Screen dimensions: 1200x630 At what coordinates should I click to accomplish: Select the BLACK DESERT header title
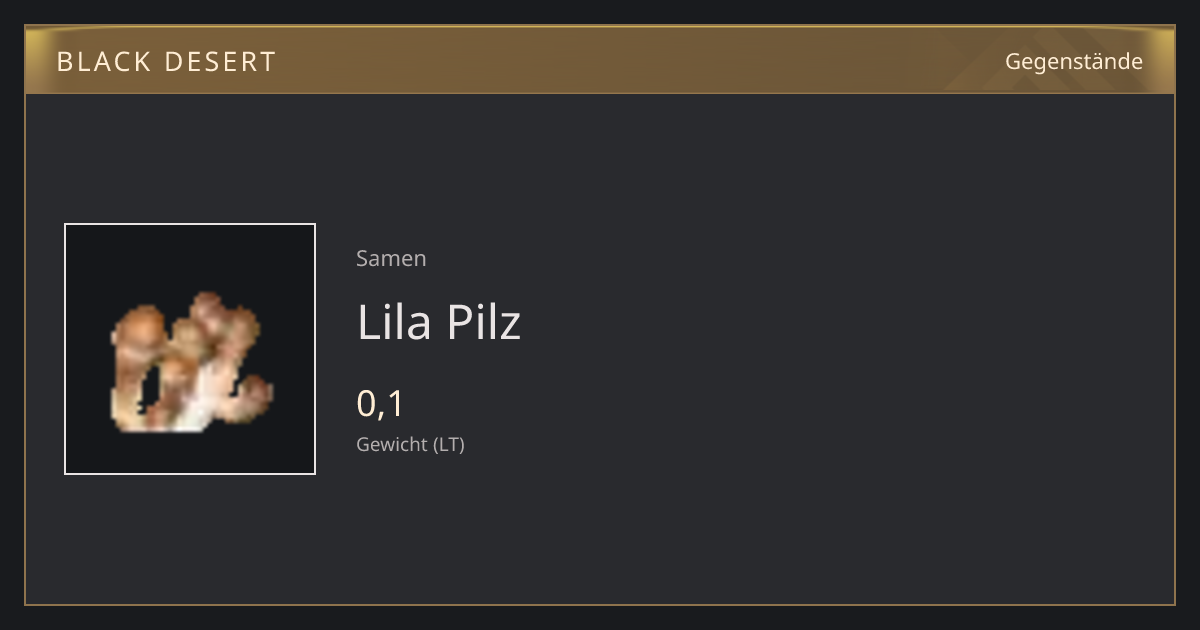click(x=166, y=62)
